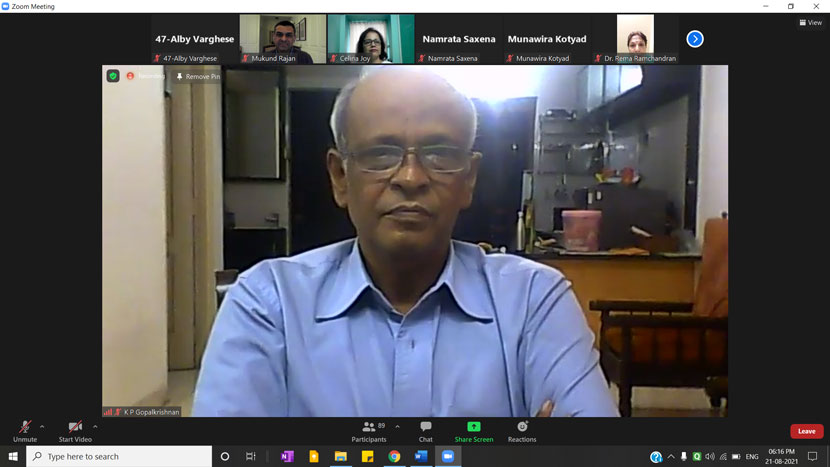830x467 pixels.
Task: Click Share Screen button
Action: (474, 431)
